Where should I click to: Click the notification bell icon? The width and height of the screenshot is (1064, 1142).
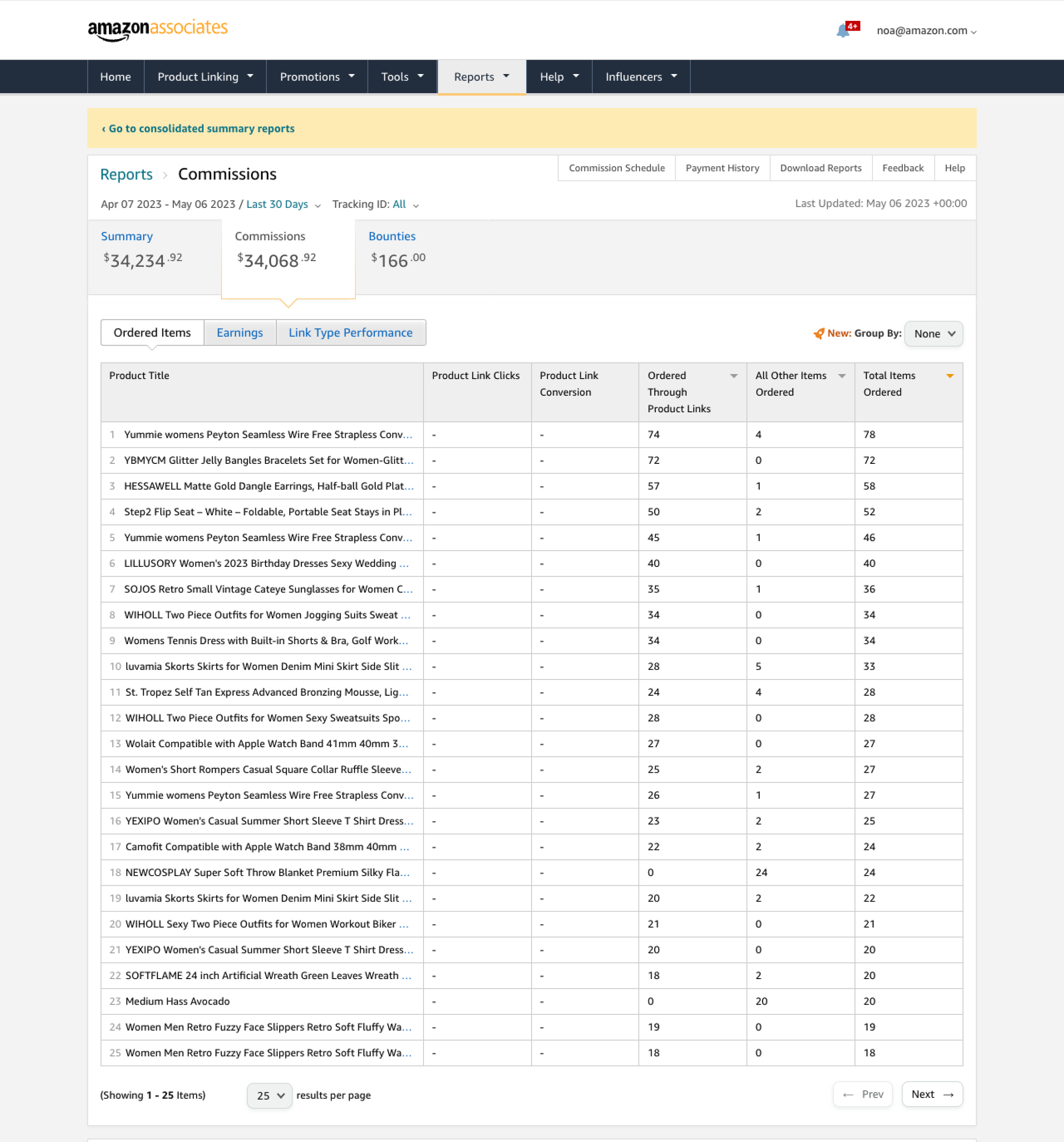[x=844, y=31]
